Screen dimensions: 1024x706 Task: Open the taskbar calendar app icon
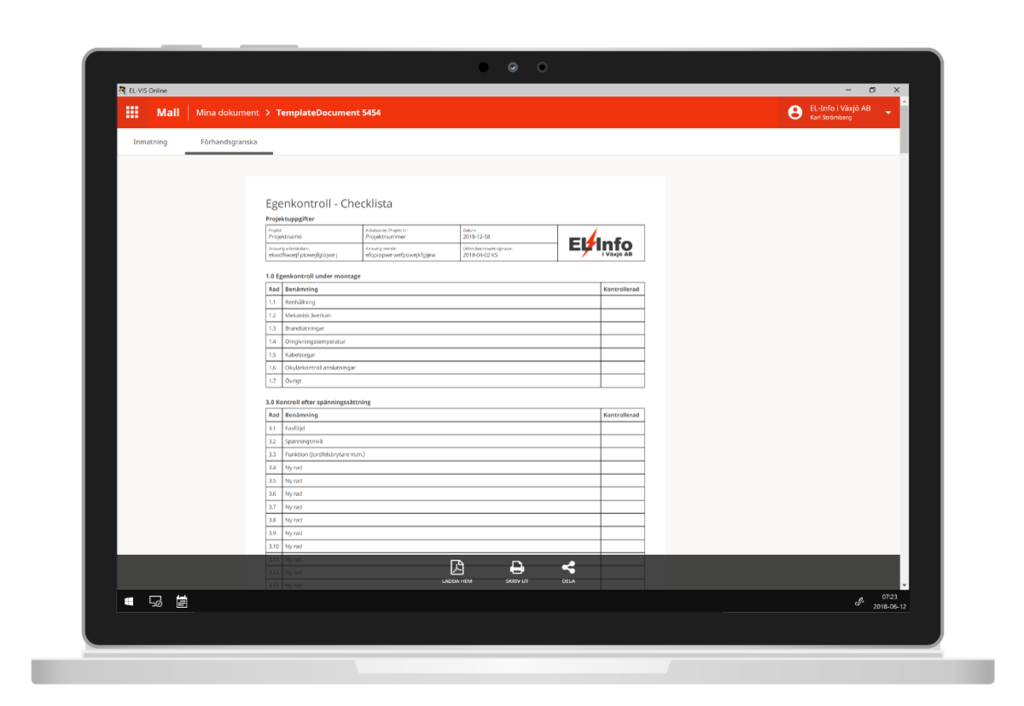(182, 602)
